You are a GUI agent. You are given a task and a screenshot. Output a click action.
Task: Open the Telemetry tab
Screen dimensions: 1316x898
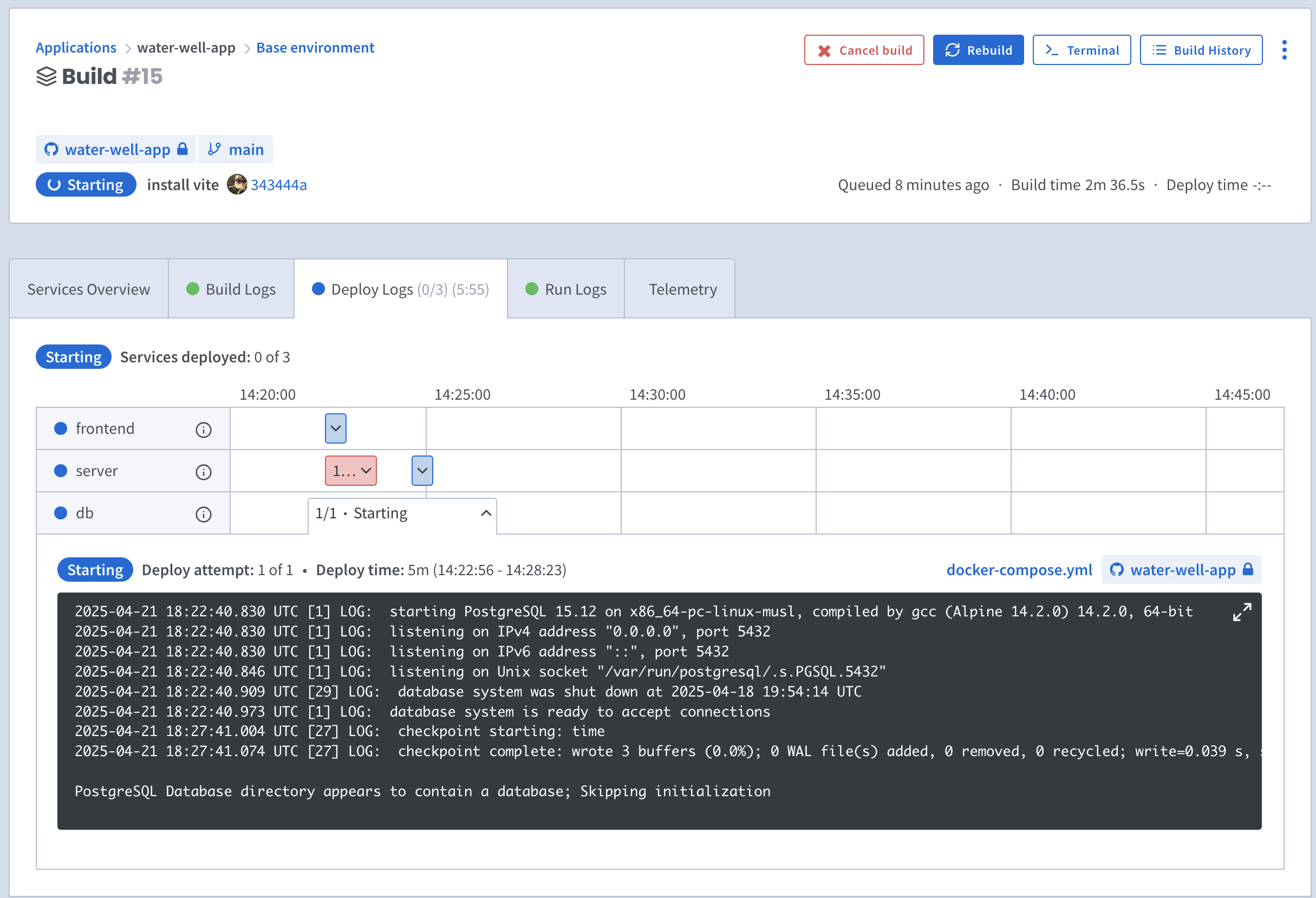682,289
